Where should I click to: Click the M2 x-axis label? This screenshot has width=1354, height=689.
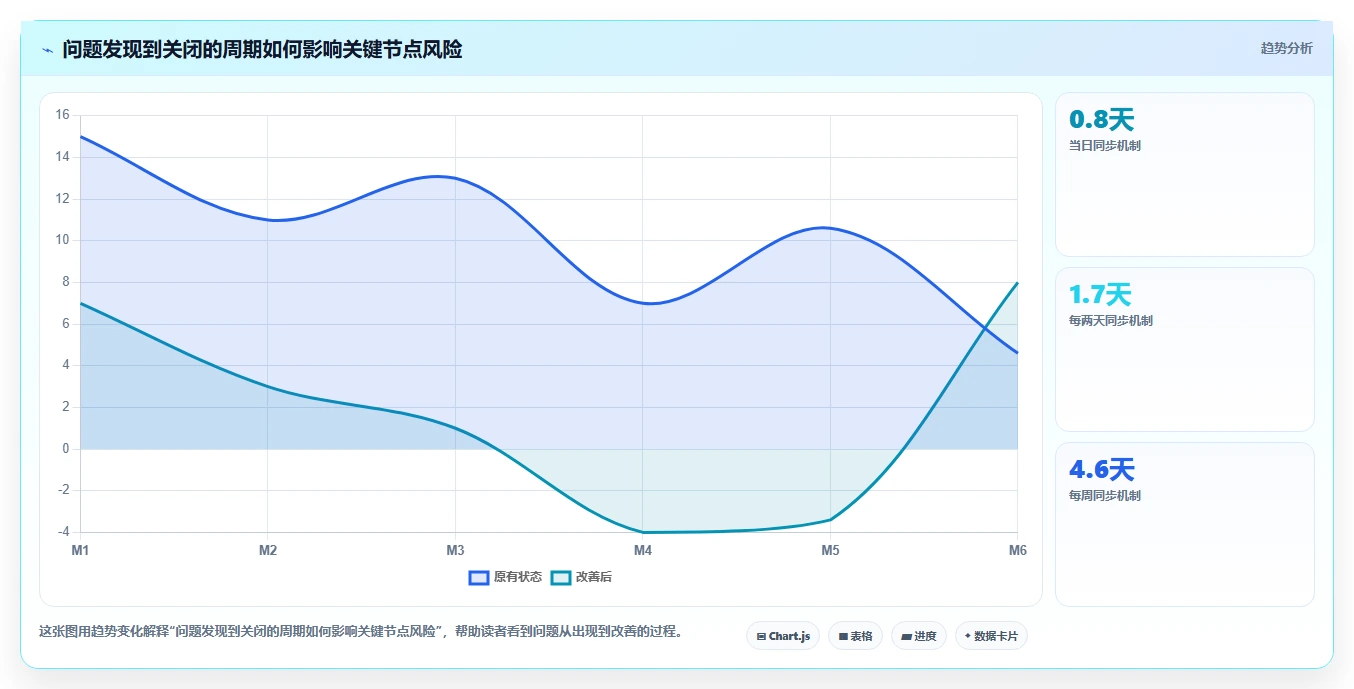(268, 550)
